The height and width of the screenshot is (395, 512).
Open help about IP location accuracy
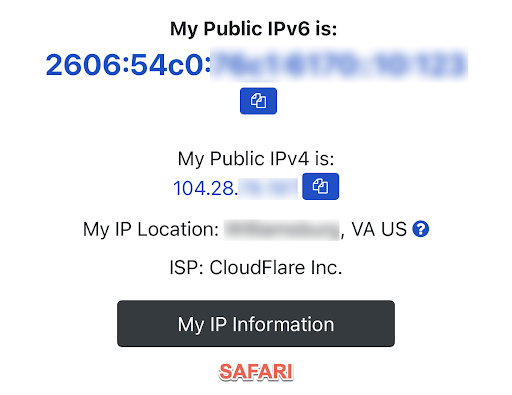tap(421, 229)
